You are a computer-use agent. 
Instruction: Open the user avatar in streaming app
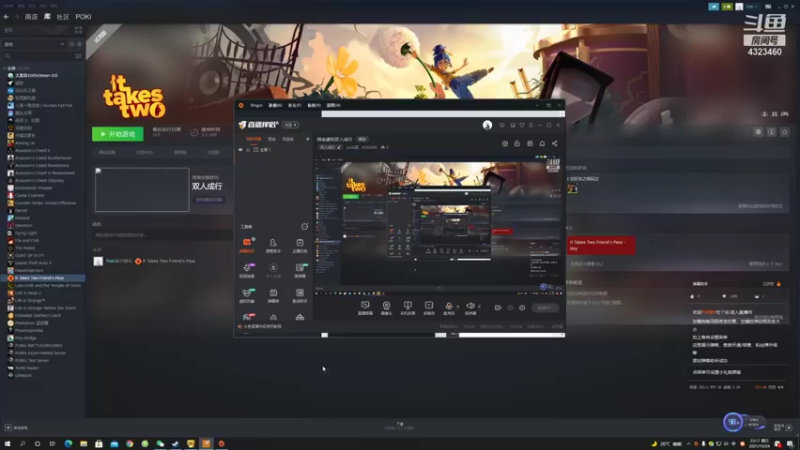point(487,125)
